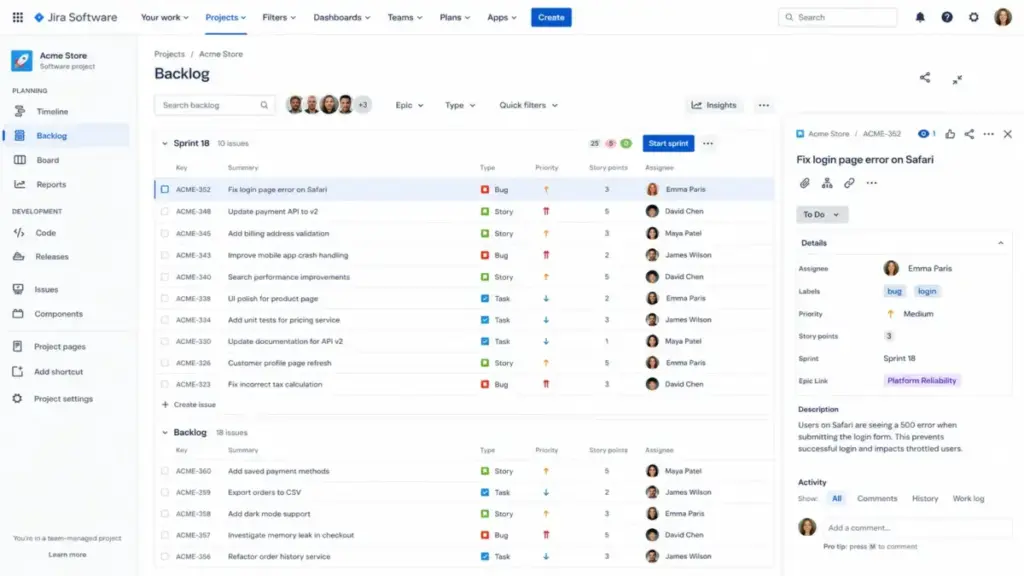
Task: Open Components in the sidebar
Action: point(58,314)
